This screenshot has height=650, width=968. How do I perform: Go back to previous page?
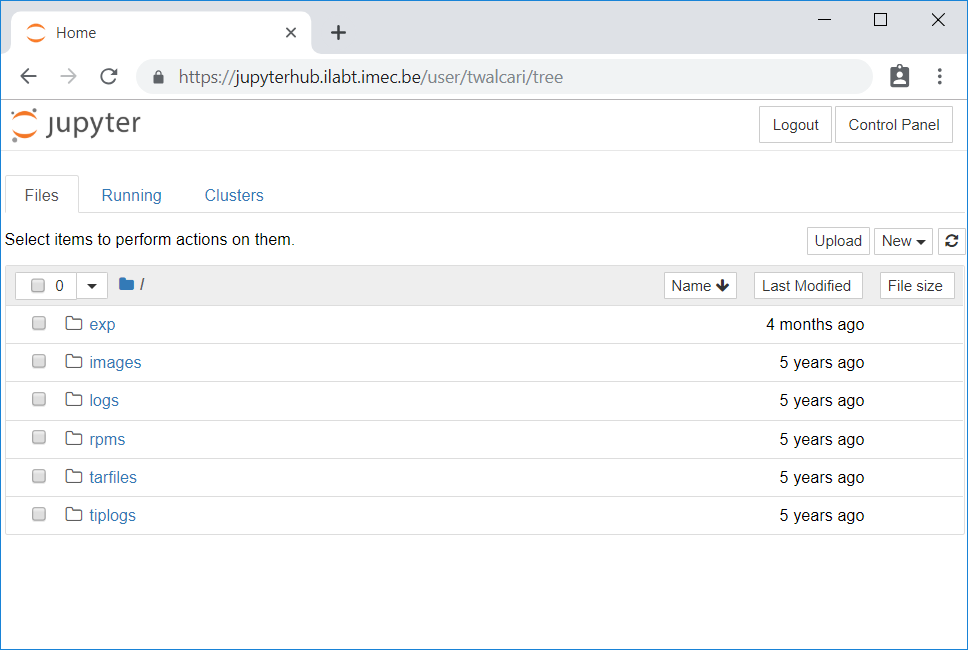pos(28,77)
